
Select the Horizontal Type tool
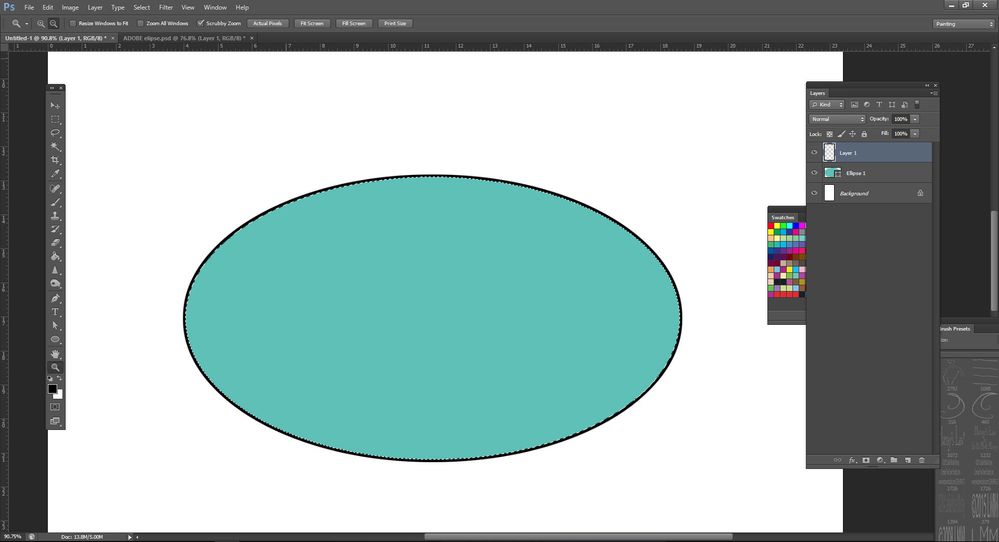tap(55, 312)
